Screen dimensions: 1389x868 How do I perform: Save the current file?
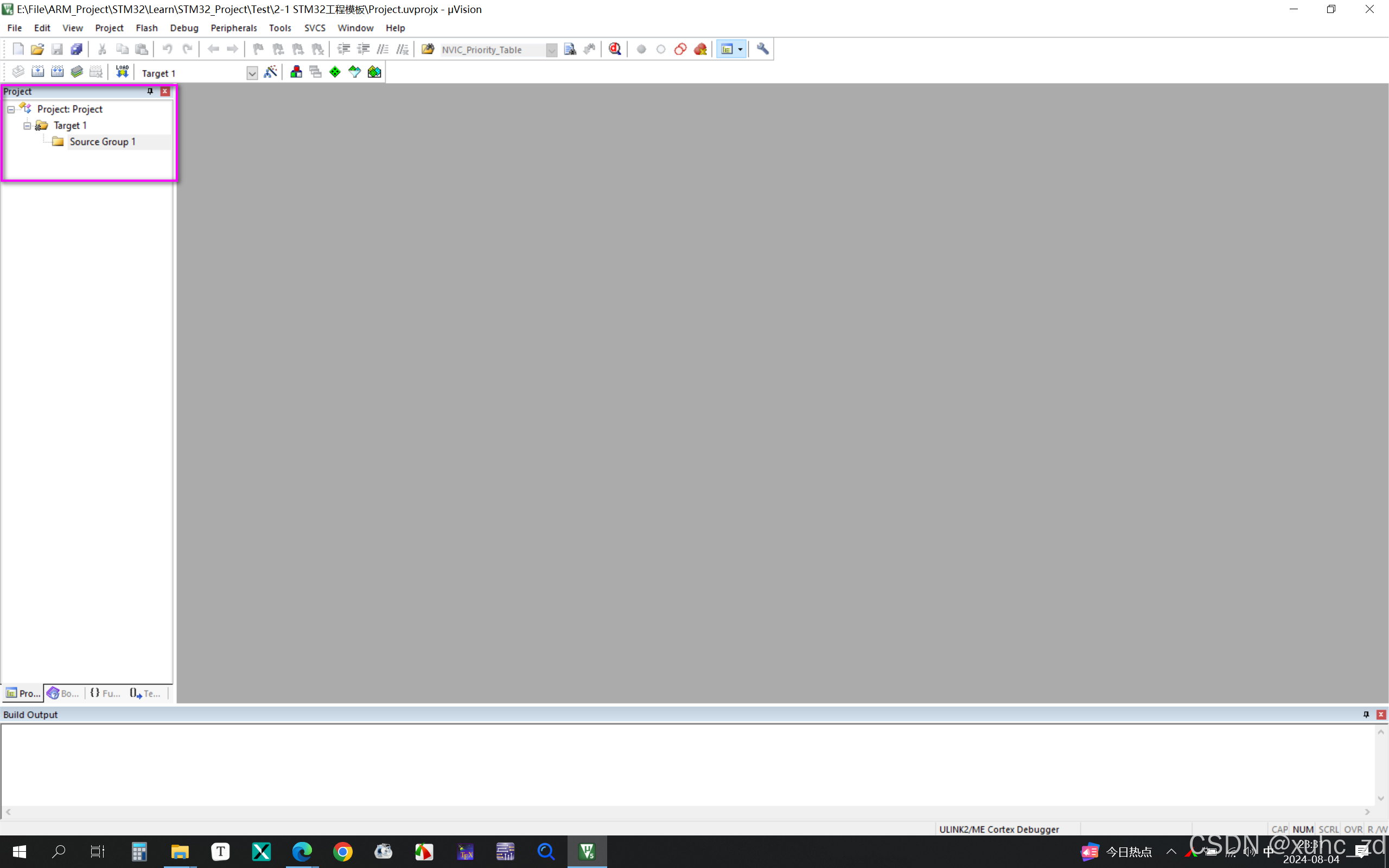(x=57, y=49)
